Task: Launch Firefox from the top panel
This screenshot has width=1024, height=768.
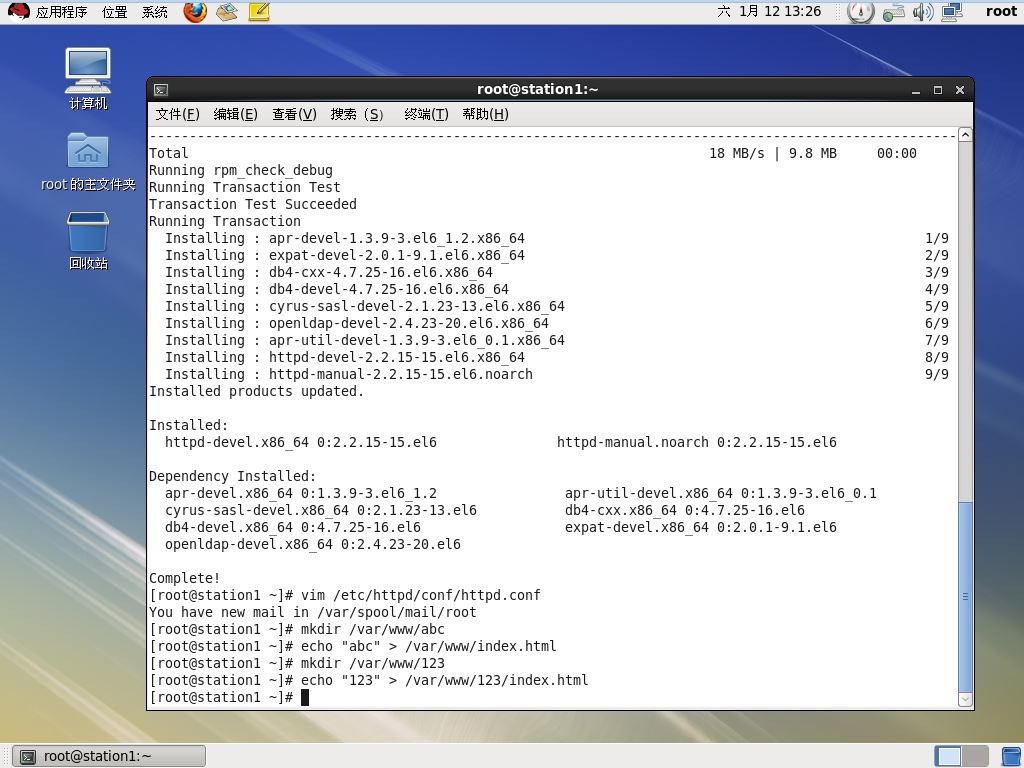Action: 195,12
